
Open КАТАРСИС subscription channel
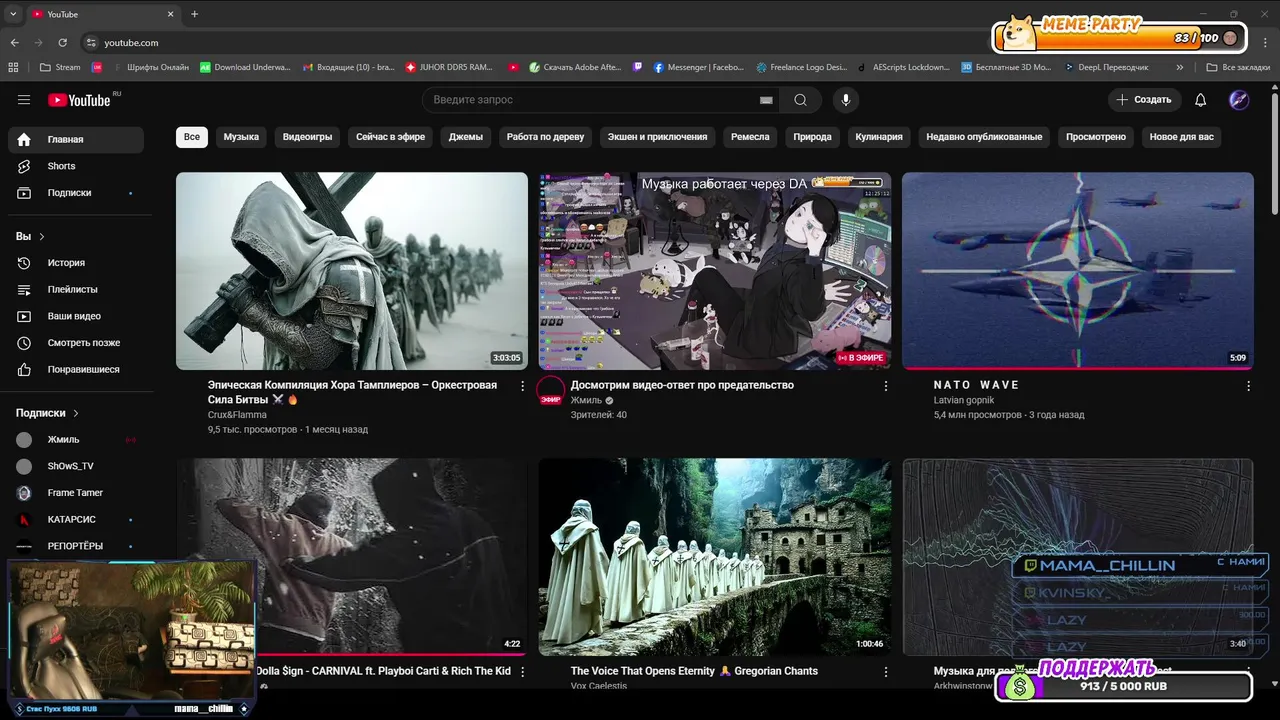76,520
